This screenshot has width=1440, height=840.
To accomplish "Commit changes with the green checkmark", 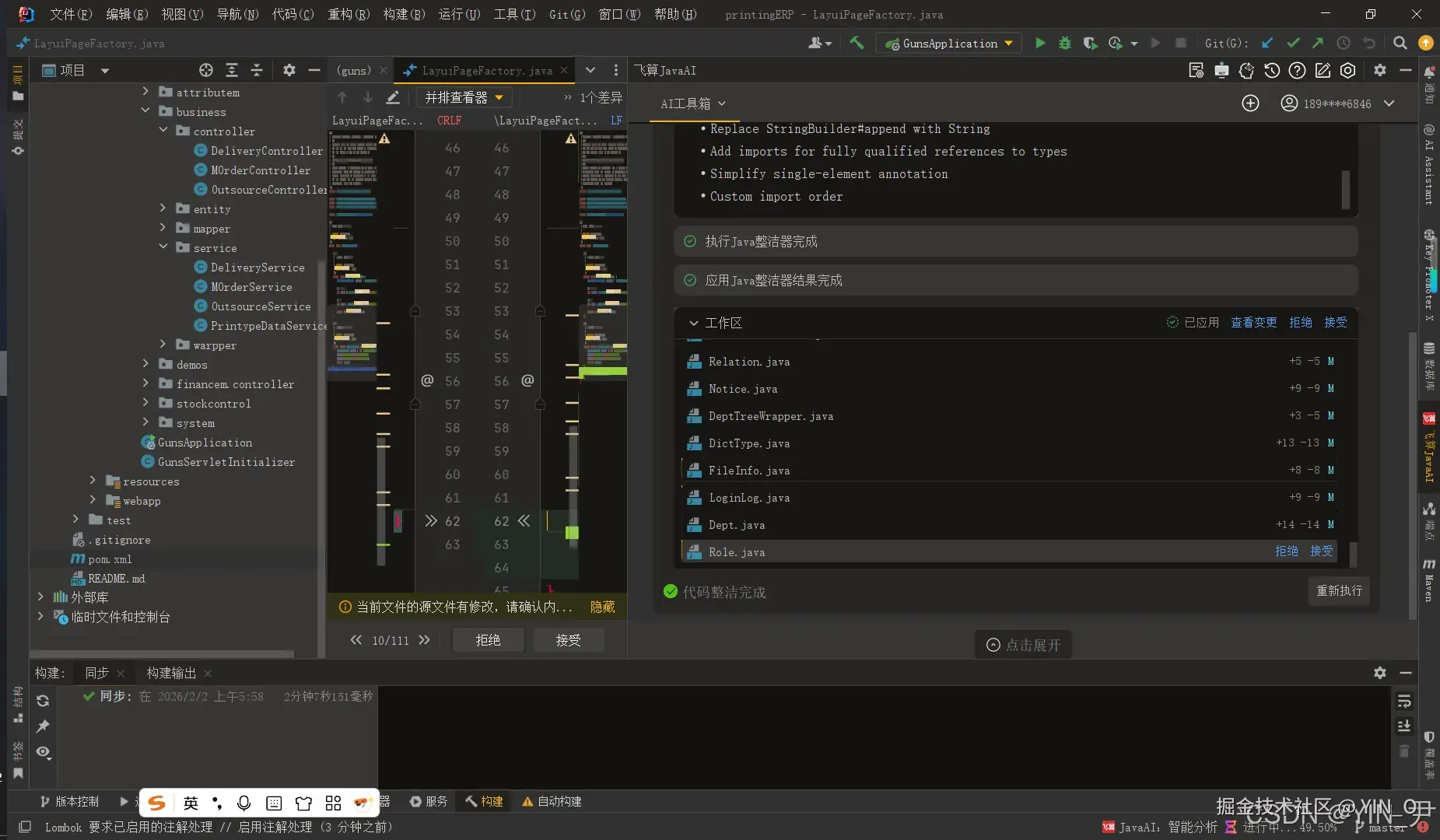I will 1293,44.
